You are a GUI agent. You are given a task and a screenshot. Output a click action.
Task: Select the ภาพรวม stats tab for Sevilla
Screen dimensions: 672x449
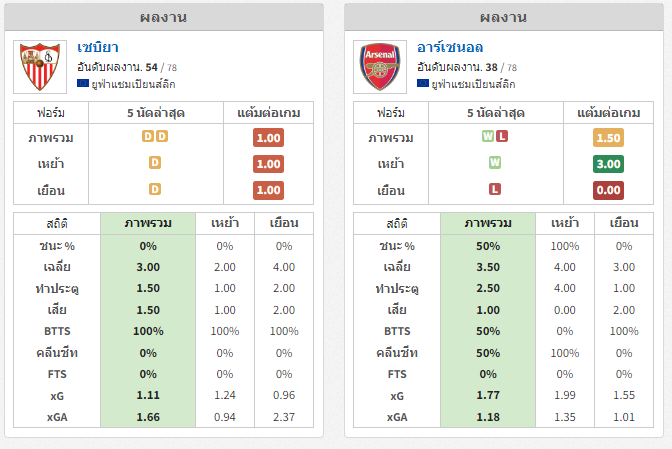pyautogui.click(x=148, y=223)
